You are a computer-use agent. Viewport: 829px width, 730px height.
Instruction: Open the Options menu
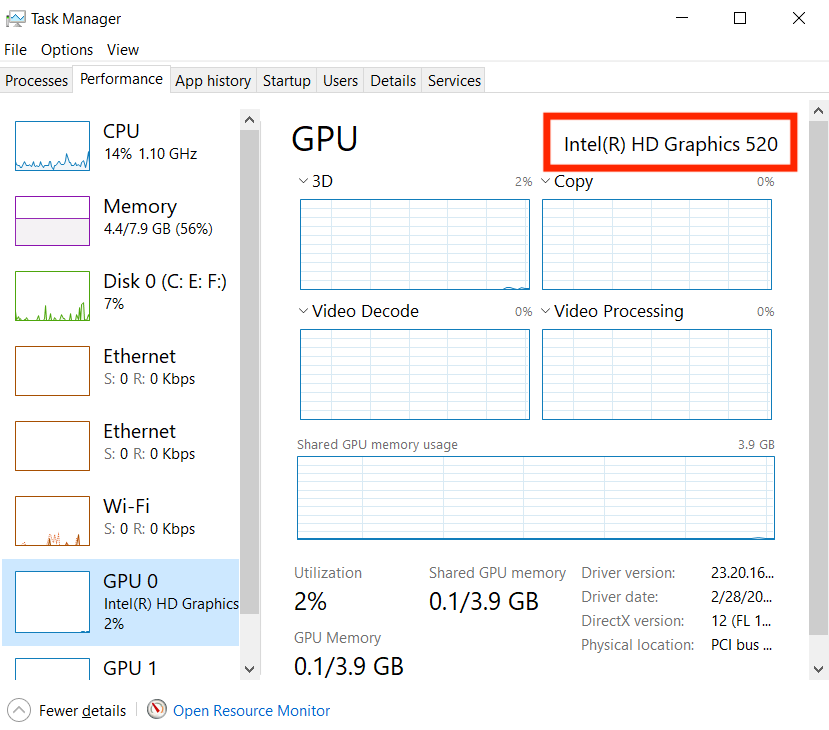coord(67,50)
